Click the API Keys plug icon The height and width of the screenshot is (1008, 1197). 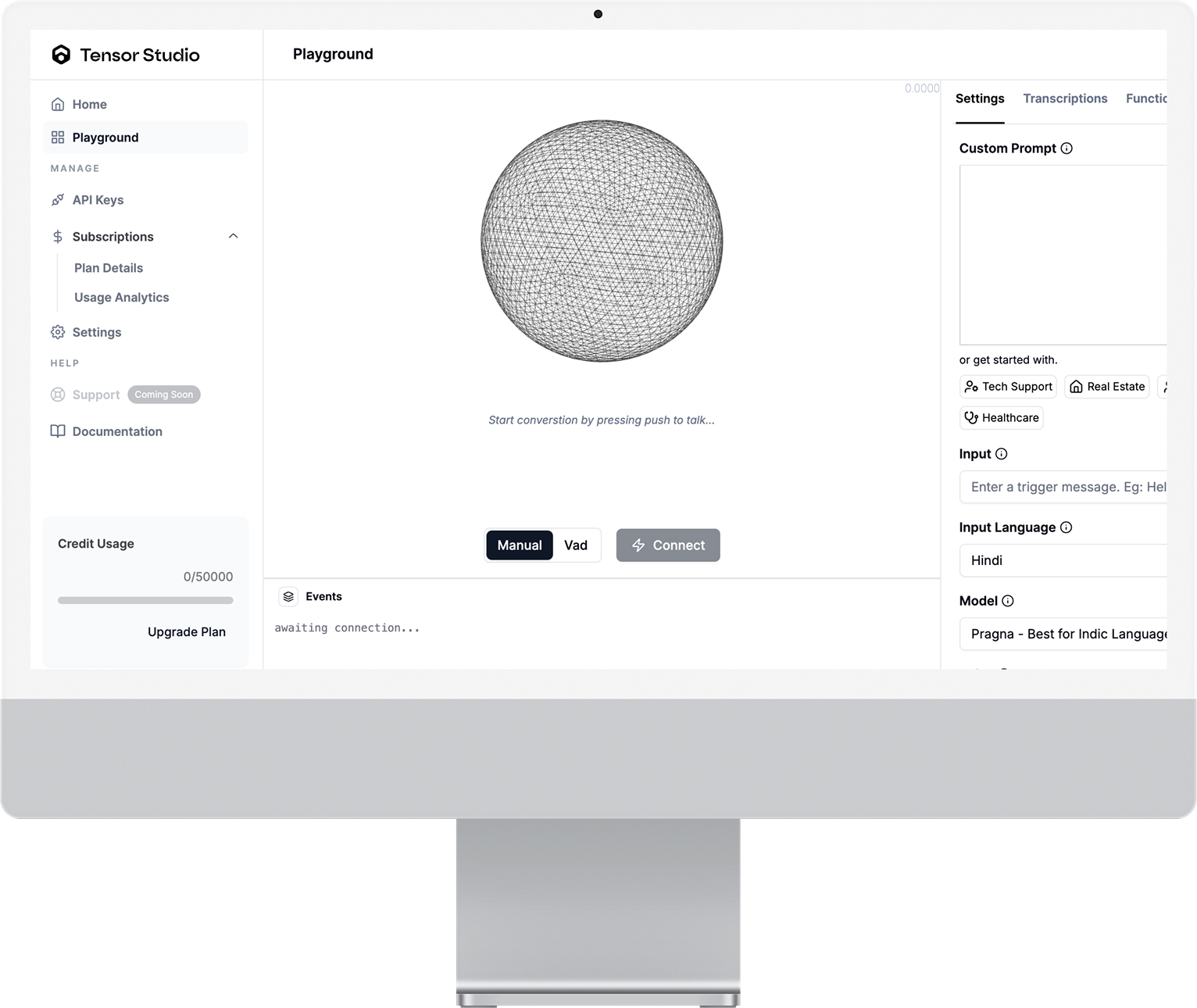pyautogui.click(x=58, y=200)
